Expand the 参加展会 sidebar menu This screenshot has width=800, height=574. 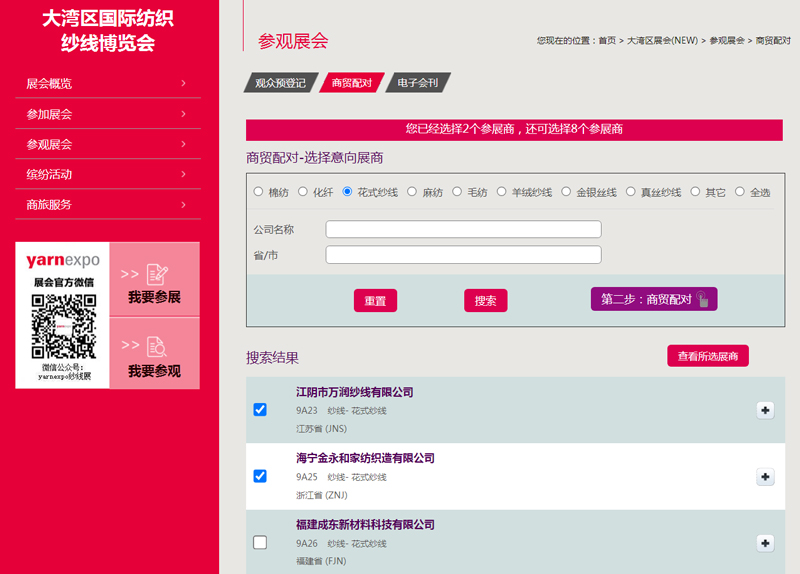107,114
